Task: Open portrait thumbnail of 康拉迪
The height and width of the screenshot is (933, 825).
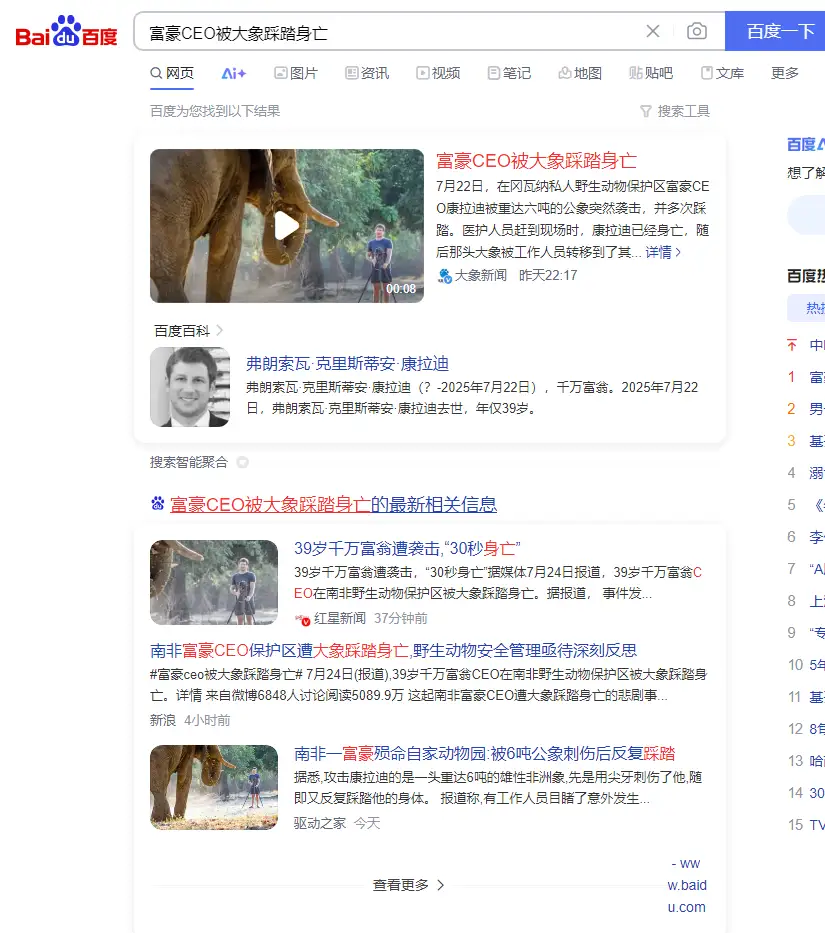Action: (190, 387)
